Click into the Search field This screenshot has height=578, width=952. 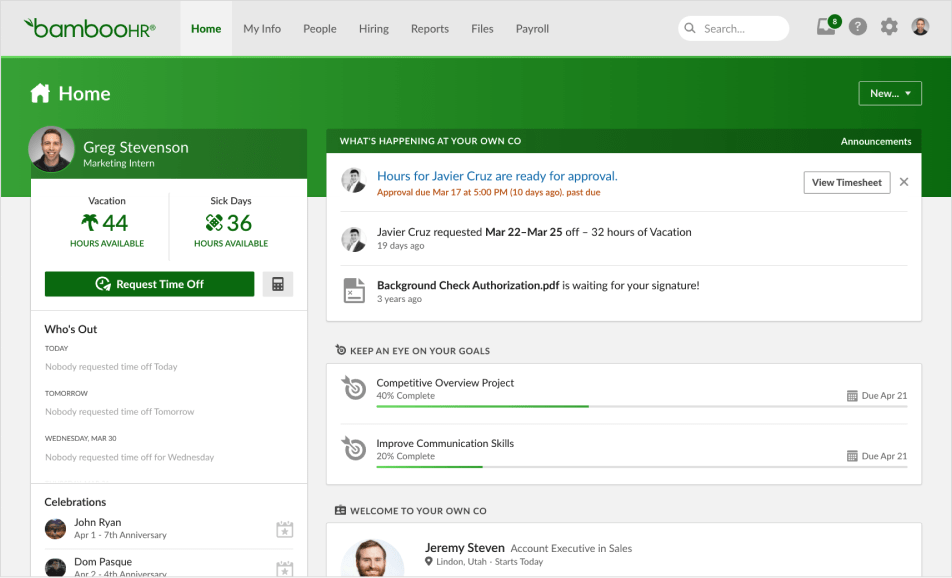[742, 29]
